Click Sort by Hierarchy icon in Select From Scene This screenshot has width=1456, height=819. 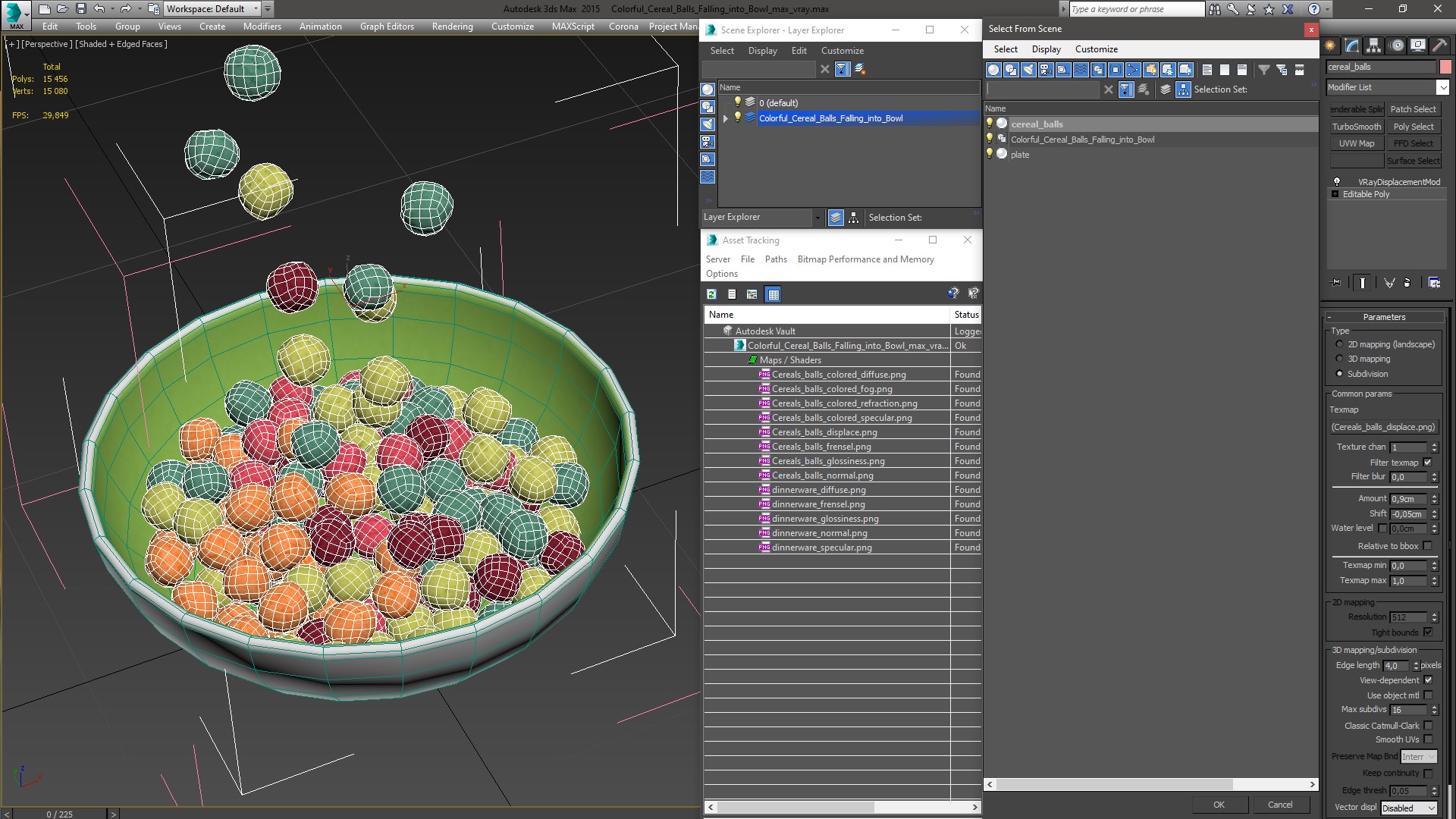[1183, 89]
